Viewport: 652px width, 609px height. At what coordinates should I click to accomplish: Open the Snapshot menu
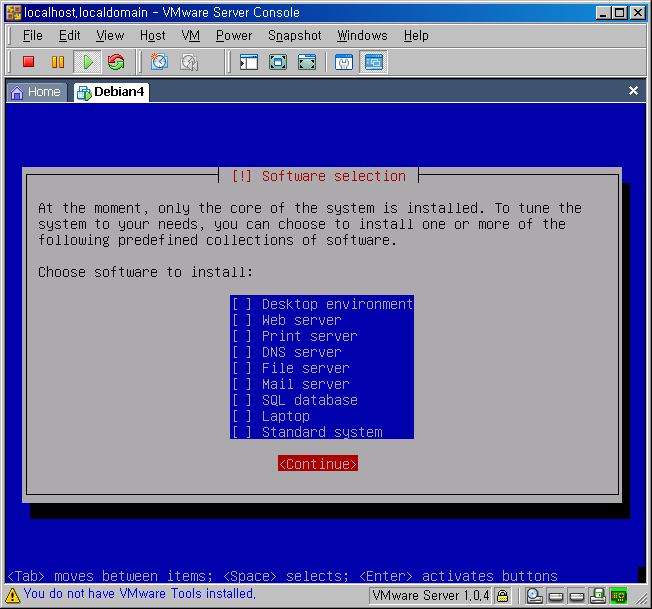pyautogui.click(x=294, y=35)
